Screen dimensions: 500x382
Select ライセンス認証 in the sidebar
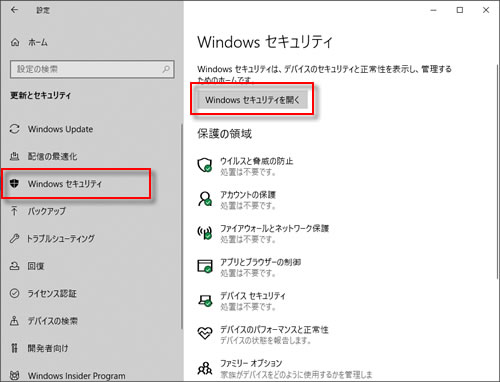coord(52,293)
